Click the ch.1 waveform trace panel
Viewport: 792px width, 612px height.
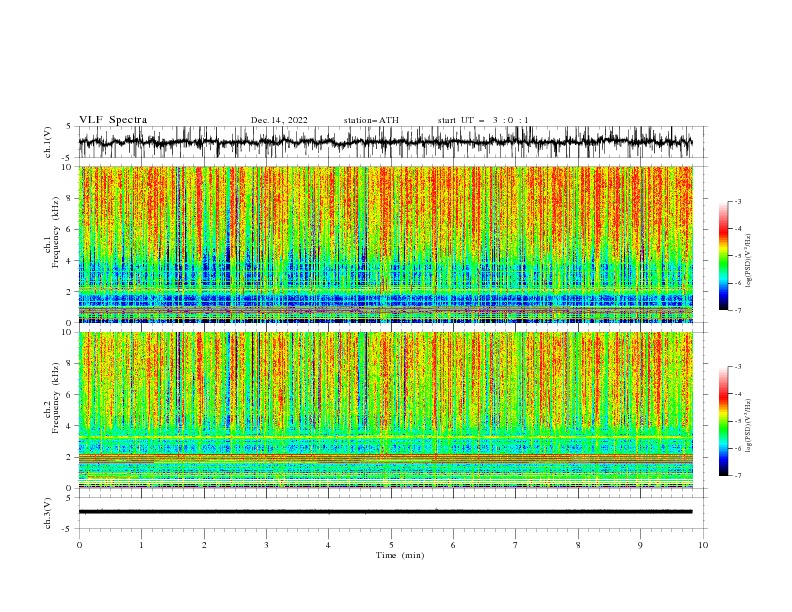[x=393, y=142]
